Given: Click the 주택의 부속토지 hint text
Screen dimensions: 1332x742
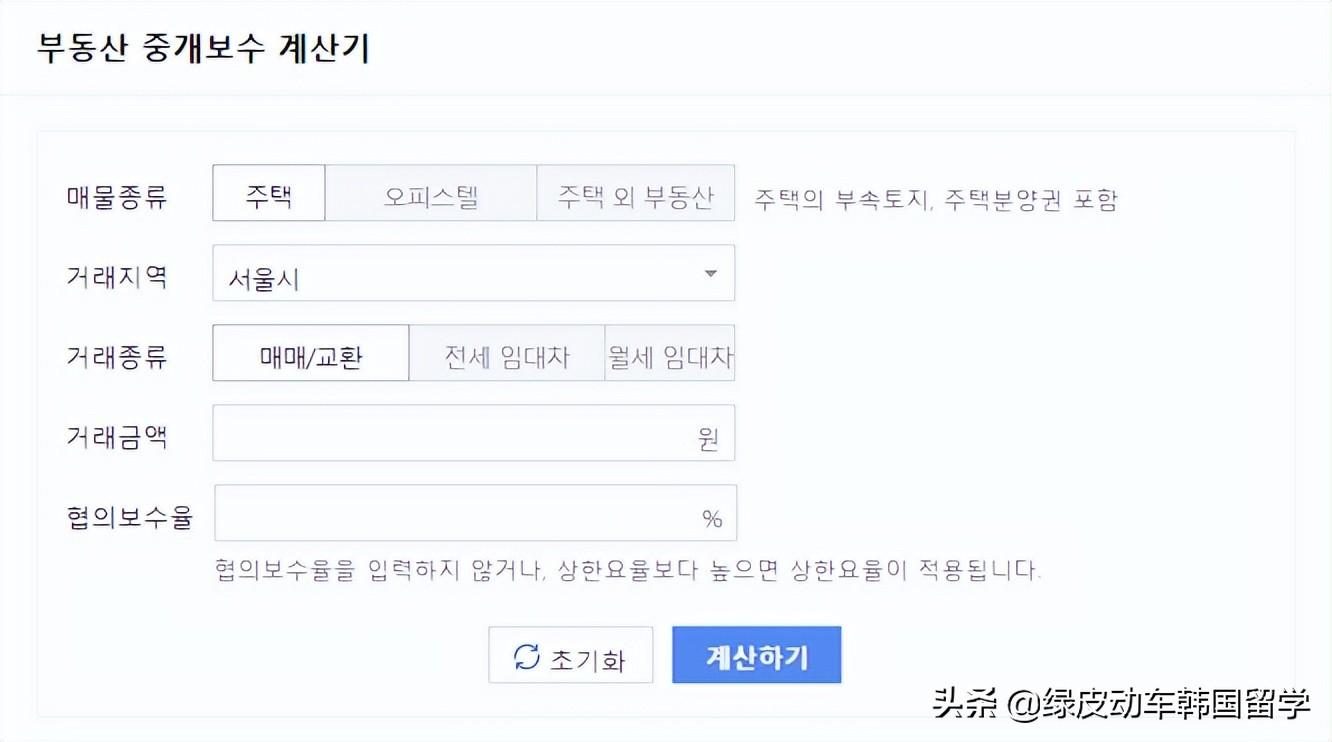Looking at the screenshot, I should [x=935, y=198].
